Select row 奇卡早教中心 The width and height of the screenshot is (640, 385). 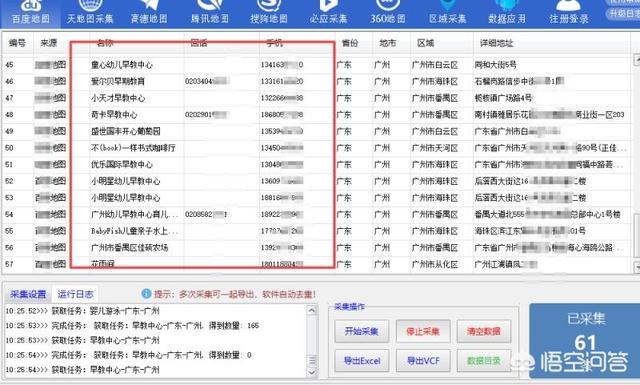316,115
